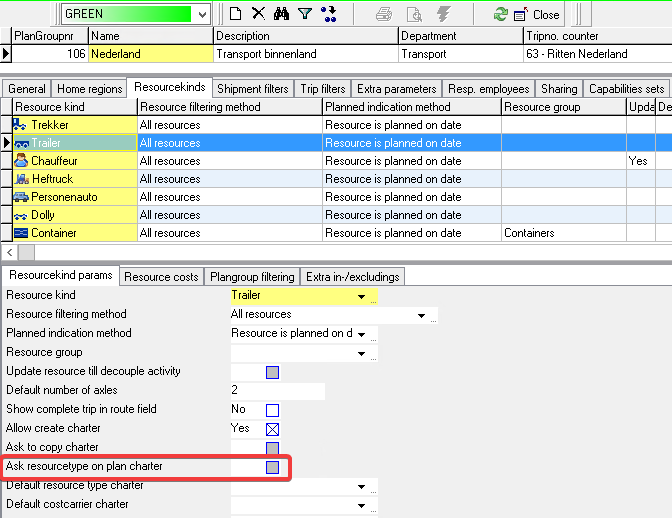Viewport: 672px width, 518px height.
Task: Check Show complete trip in route field
Action: pos(272,410)
